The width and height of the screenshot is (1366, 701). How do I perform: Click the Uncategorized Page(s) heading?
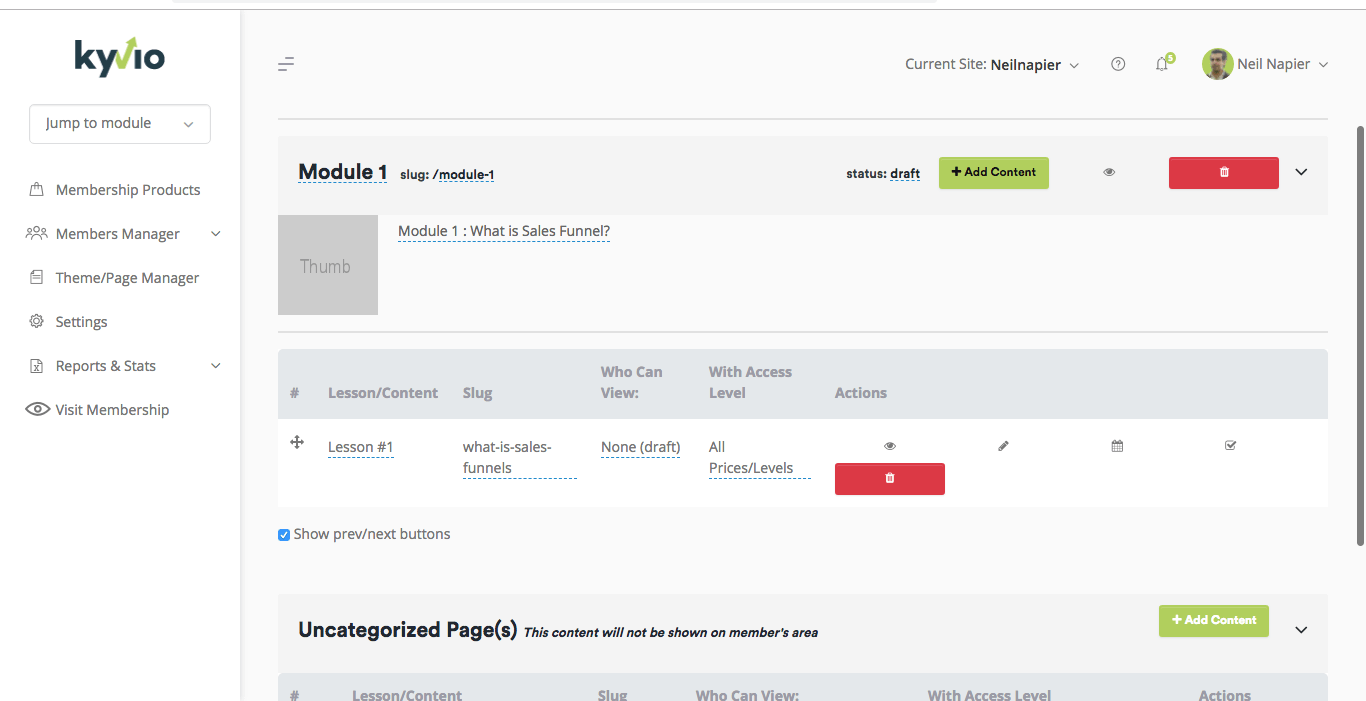(408, 630)
